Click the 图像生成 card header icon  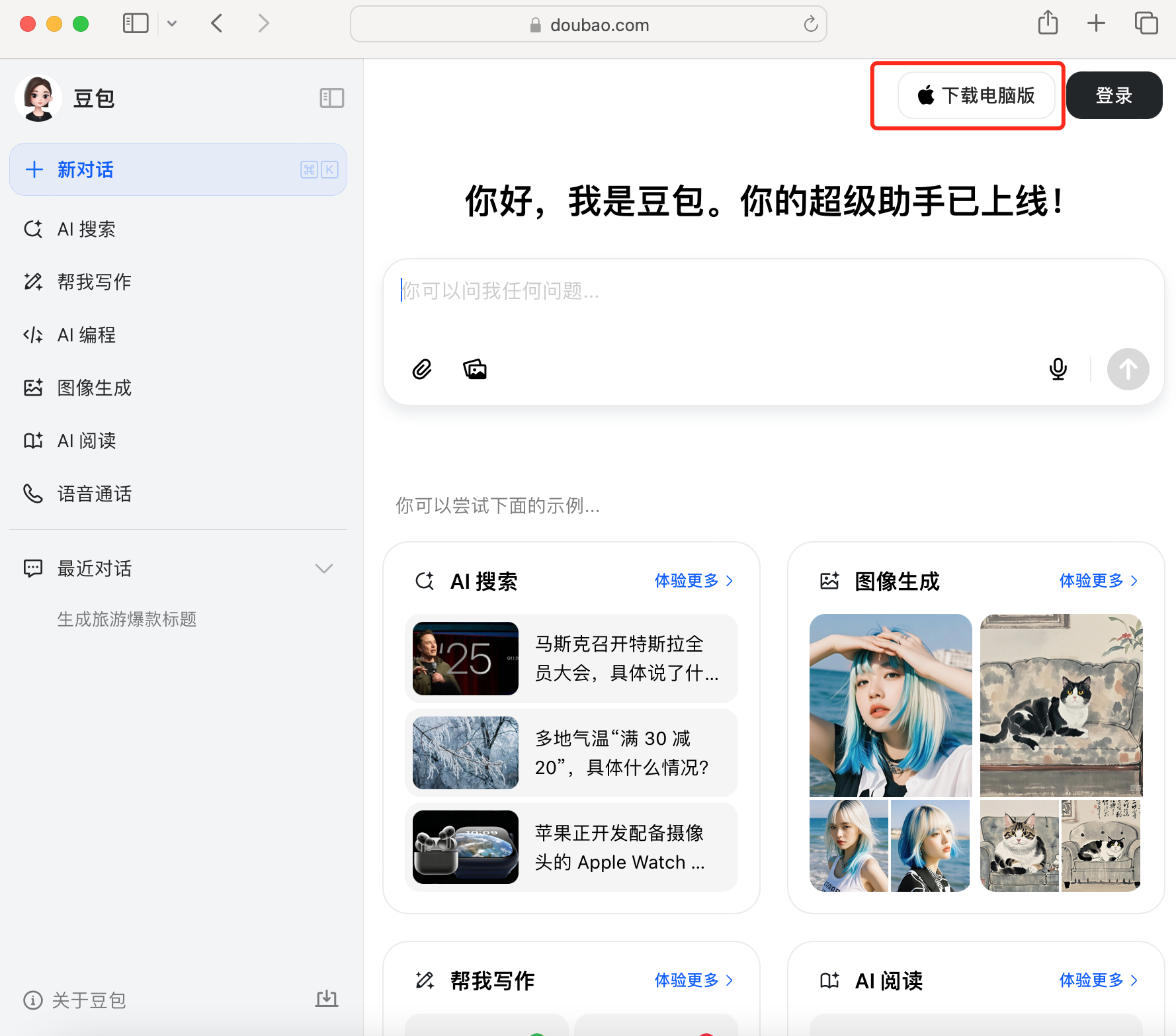(x=829, y=581)
